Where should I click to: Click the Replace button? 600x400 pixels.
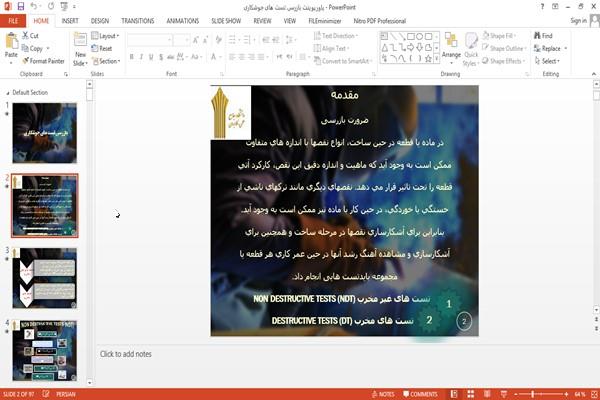pos(548,49)
